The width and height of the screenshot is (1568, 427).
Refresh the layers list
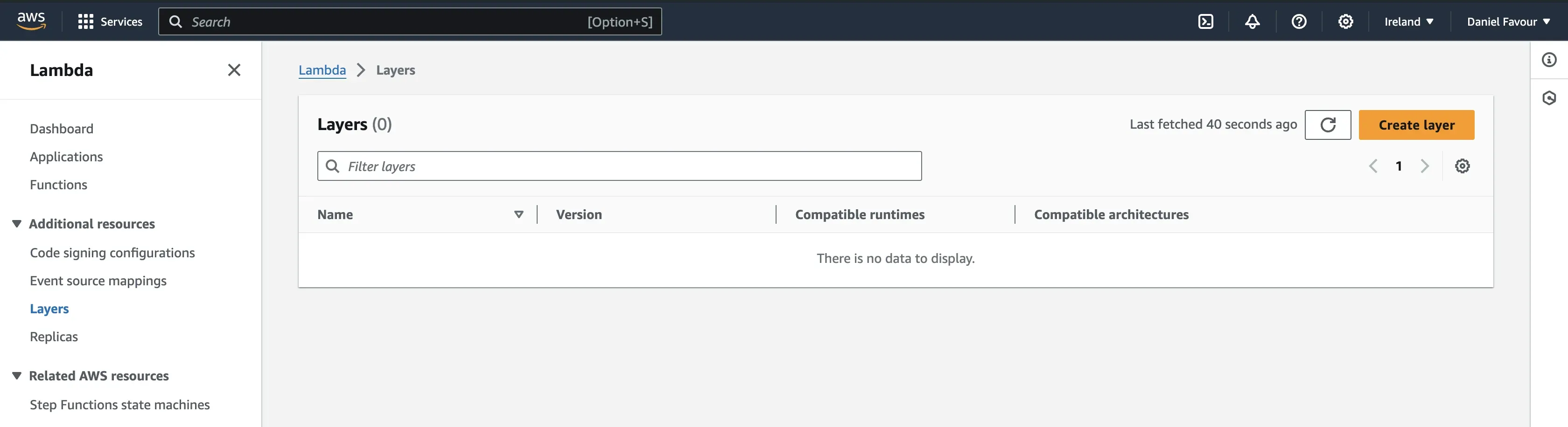pyautogui.click(x=1328, y=124)
